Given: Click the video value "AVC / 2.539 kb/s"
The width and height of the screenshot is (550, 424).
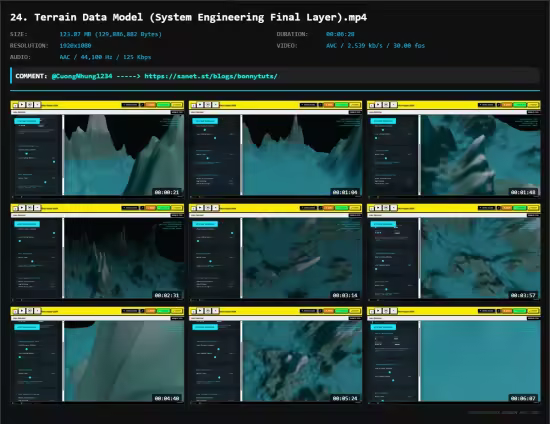Looking at the screenshot, I should [375, 46].
